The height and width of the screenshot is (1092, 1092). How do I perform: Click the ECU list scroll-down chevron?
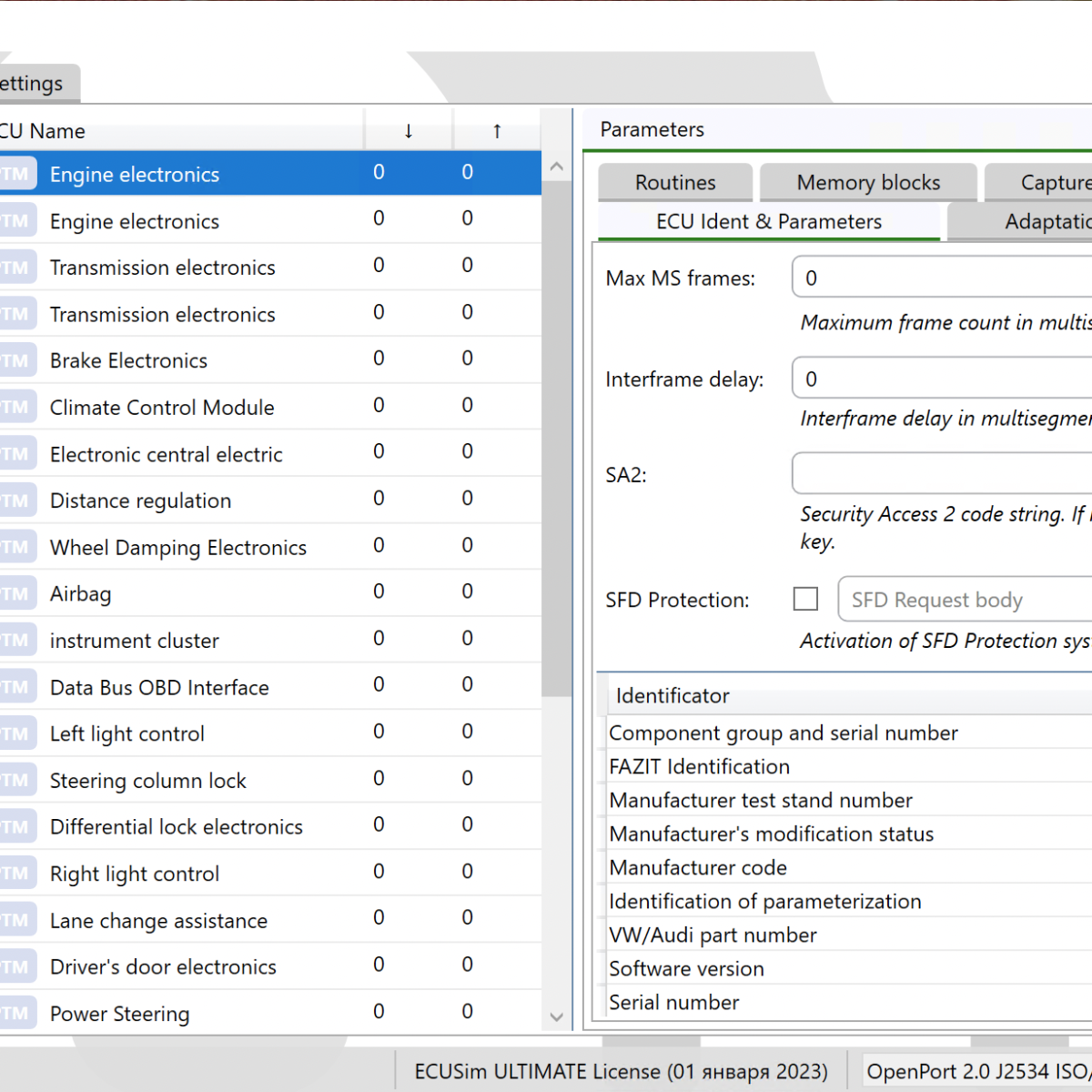[x=557, y=1017]
